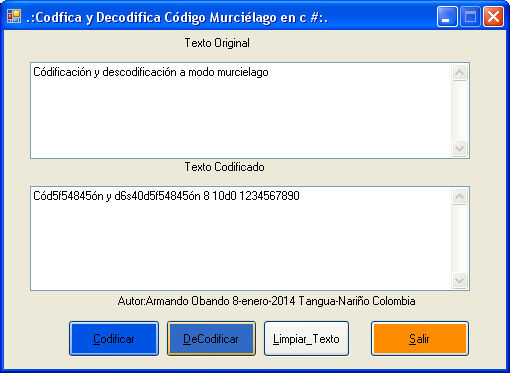This screenshot has height=373, width=510.
Task: Open the window system menu icon
Action: (14, 16)
